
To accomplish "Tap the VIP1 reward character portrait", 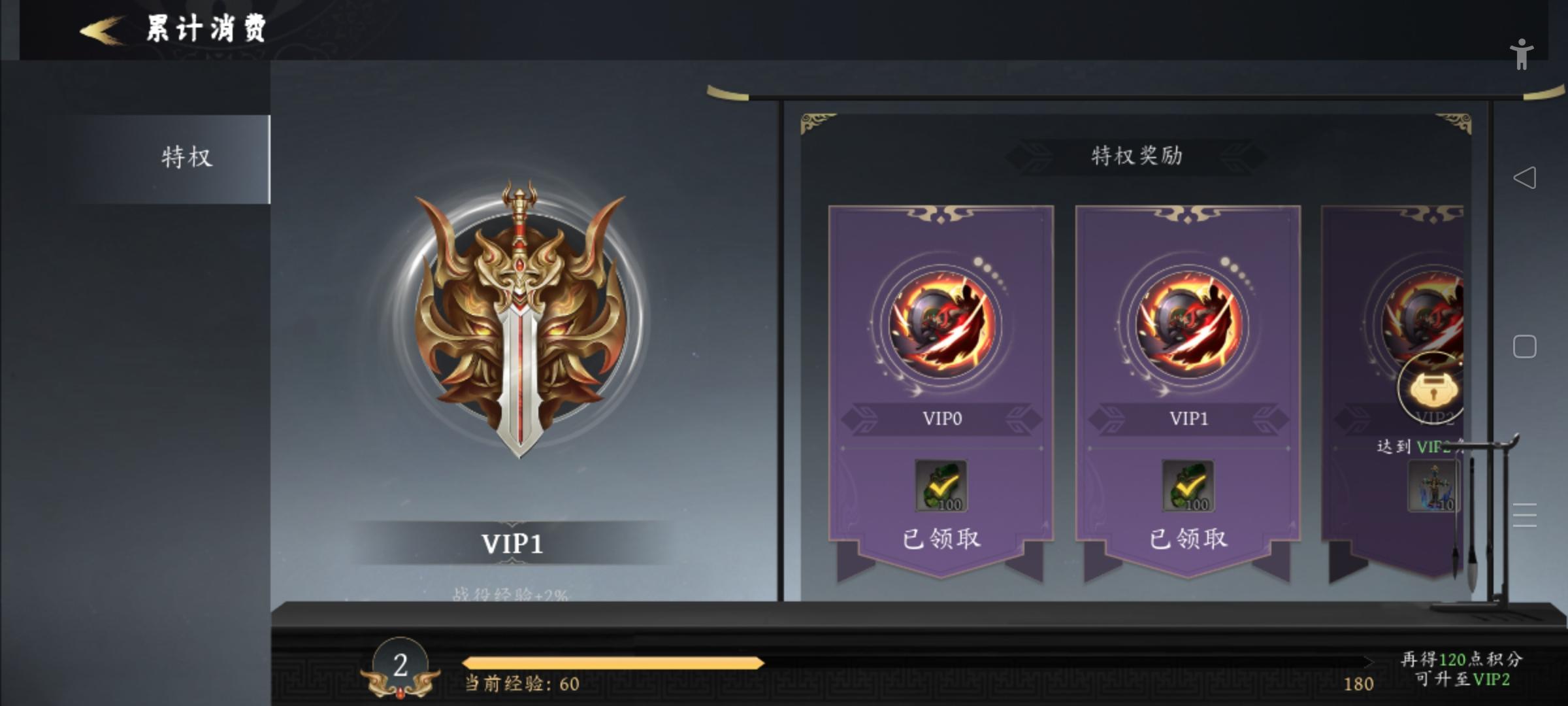I will tap(1188, 325).
